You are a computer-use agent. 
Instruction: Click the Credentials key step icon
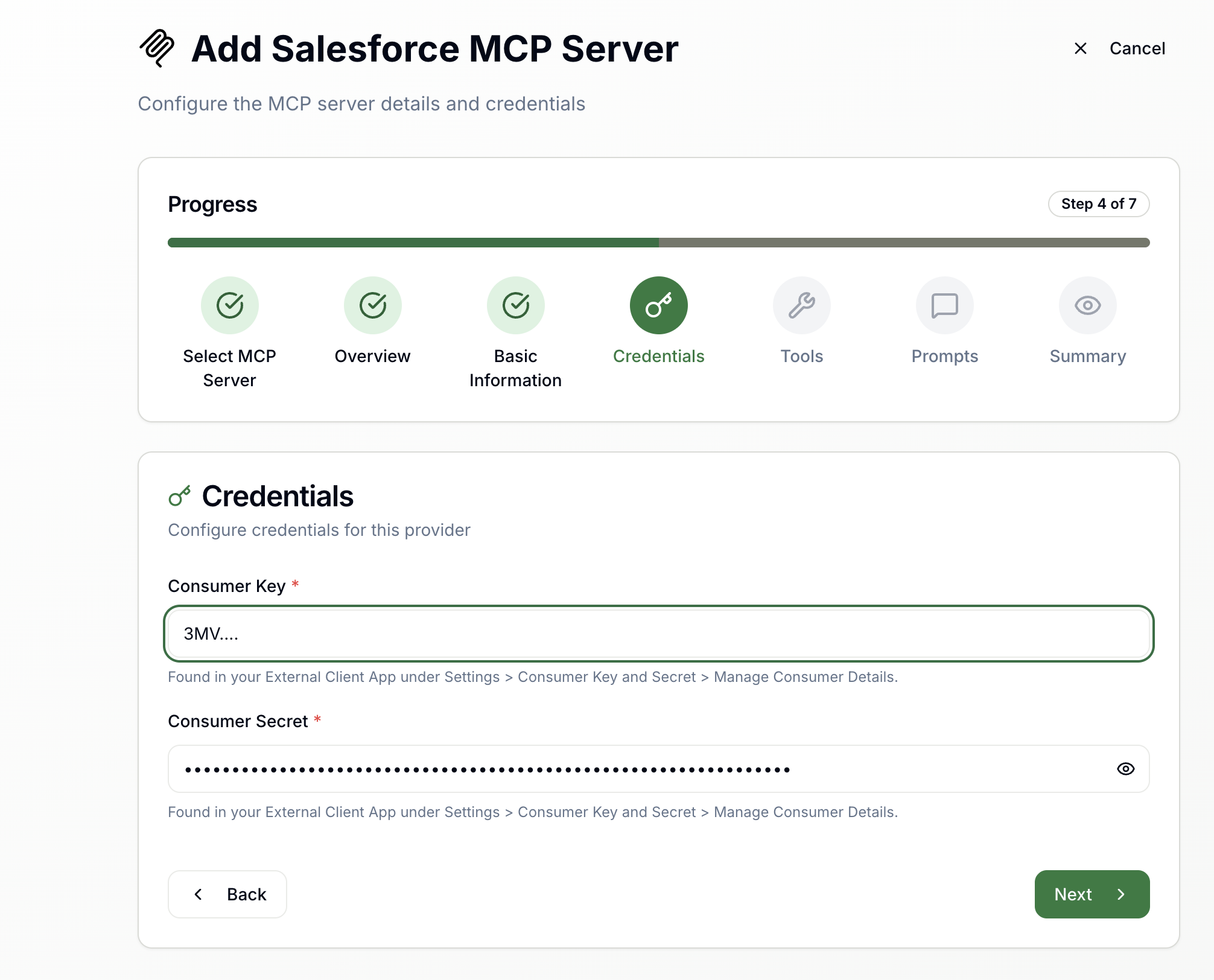[659, 305]
